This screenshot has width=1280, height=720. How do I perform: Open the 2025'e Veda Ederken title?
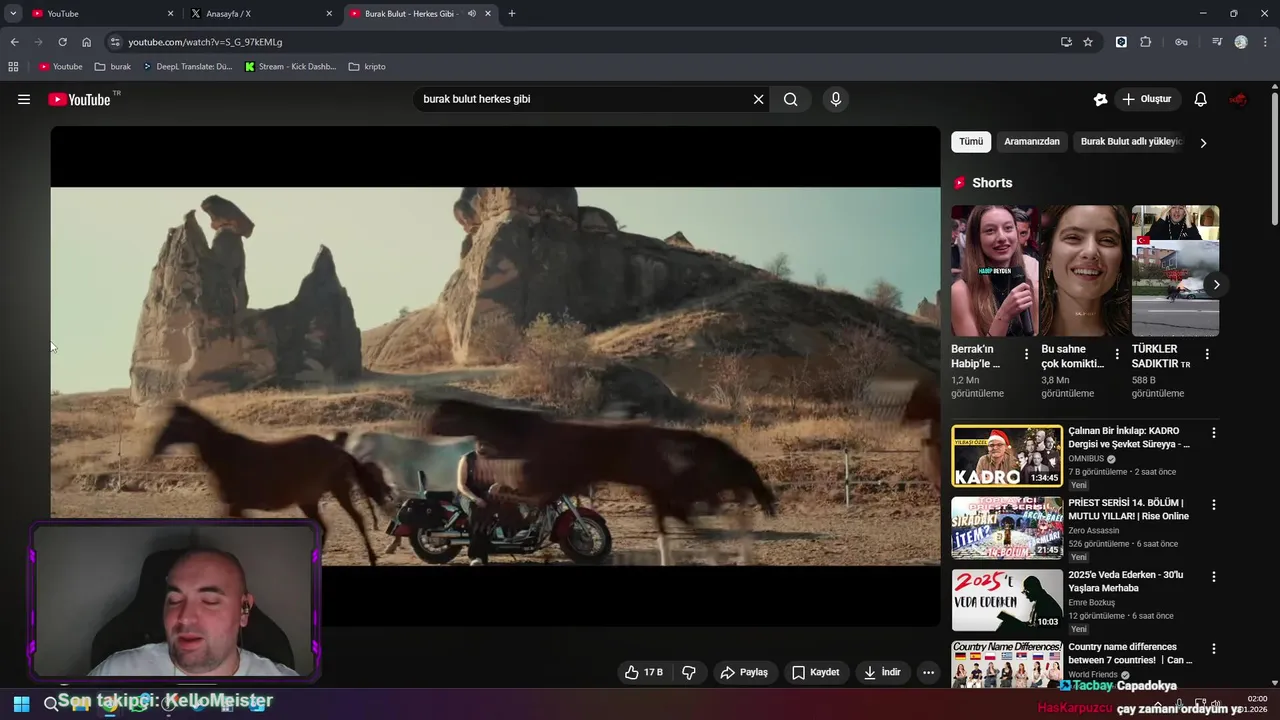pyautogui.click(x=1126, y=582)
